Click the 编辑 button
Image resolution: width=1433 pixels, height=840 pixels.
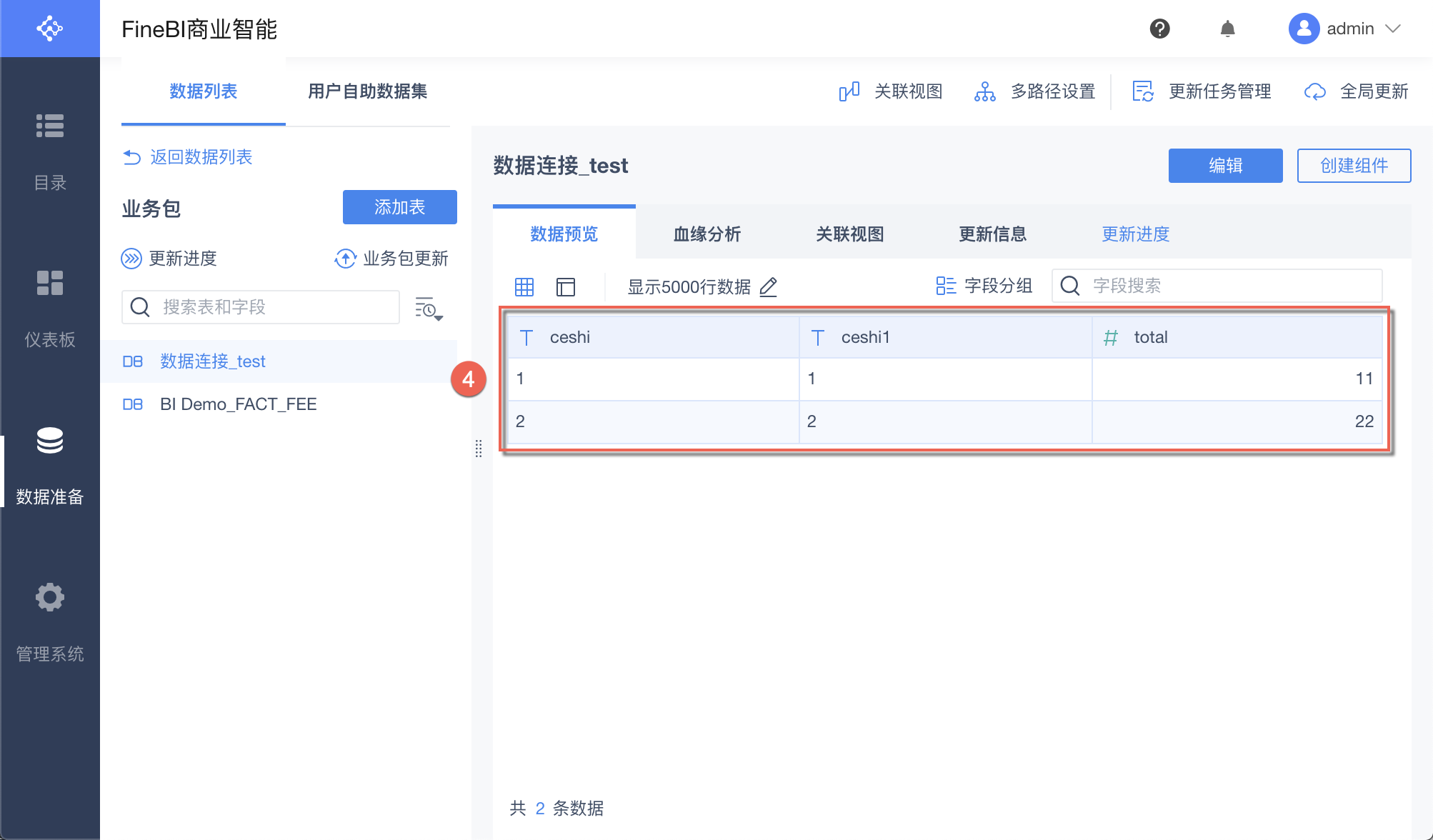click(x=1225, y=165)
